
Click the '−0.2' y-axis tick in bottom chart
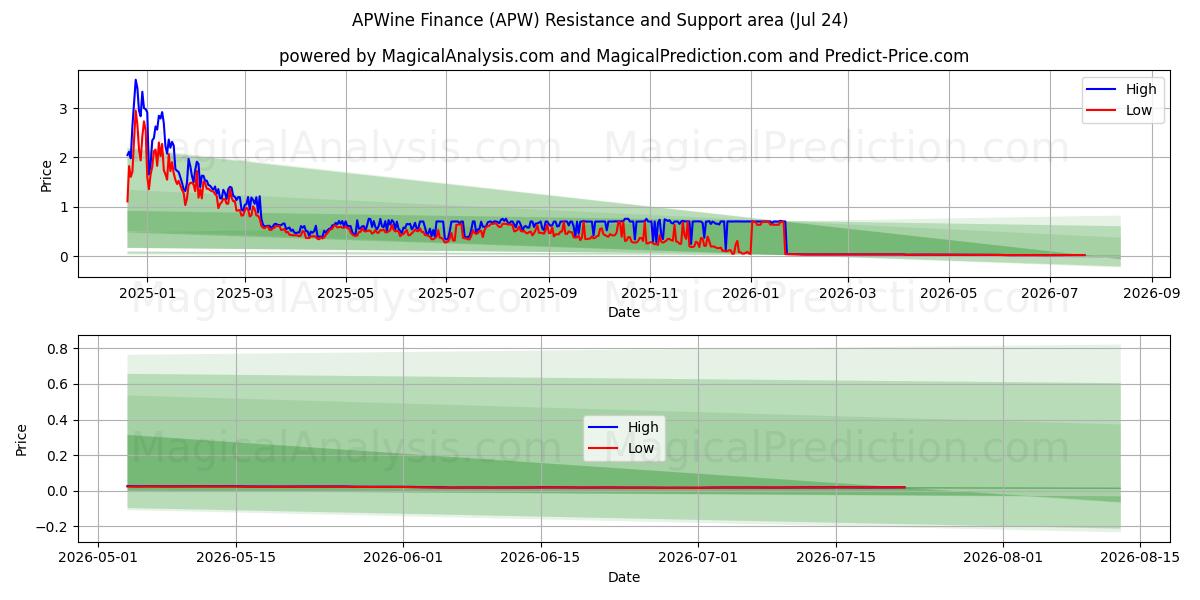(50, 527)
